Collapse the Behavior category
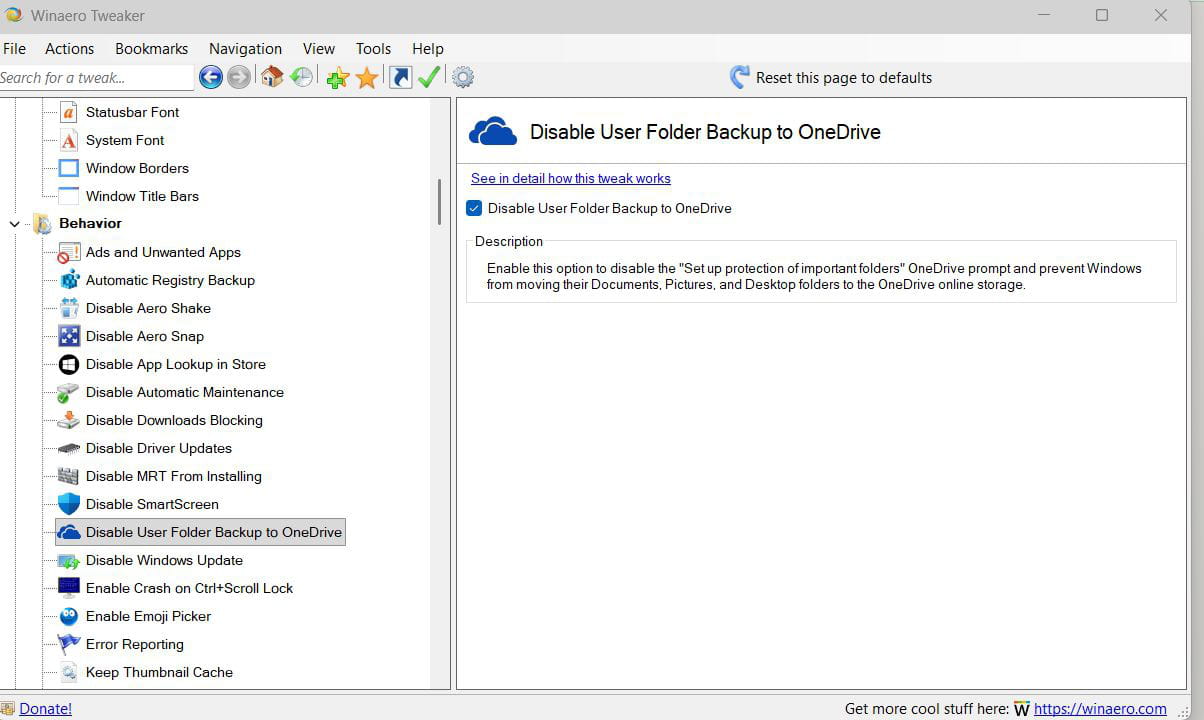 pos(15,224)
